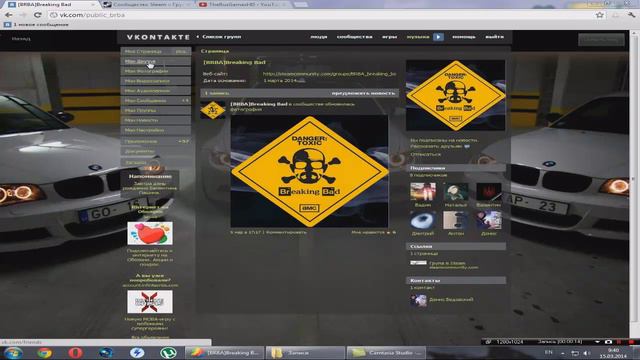The image size is (640, 360).
Task: Click 'Комментировать' under the post
Action: click(x=286, y=232)
